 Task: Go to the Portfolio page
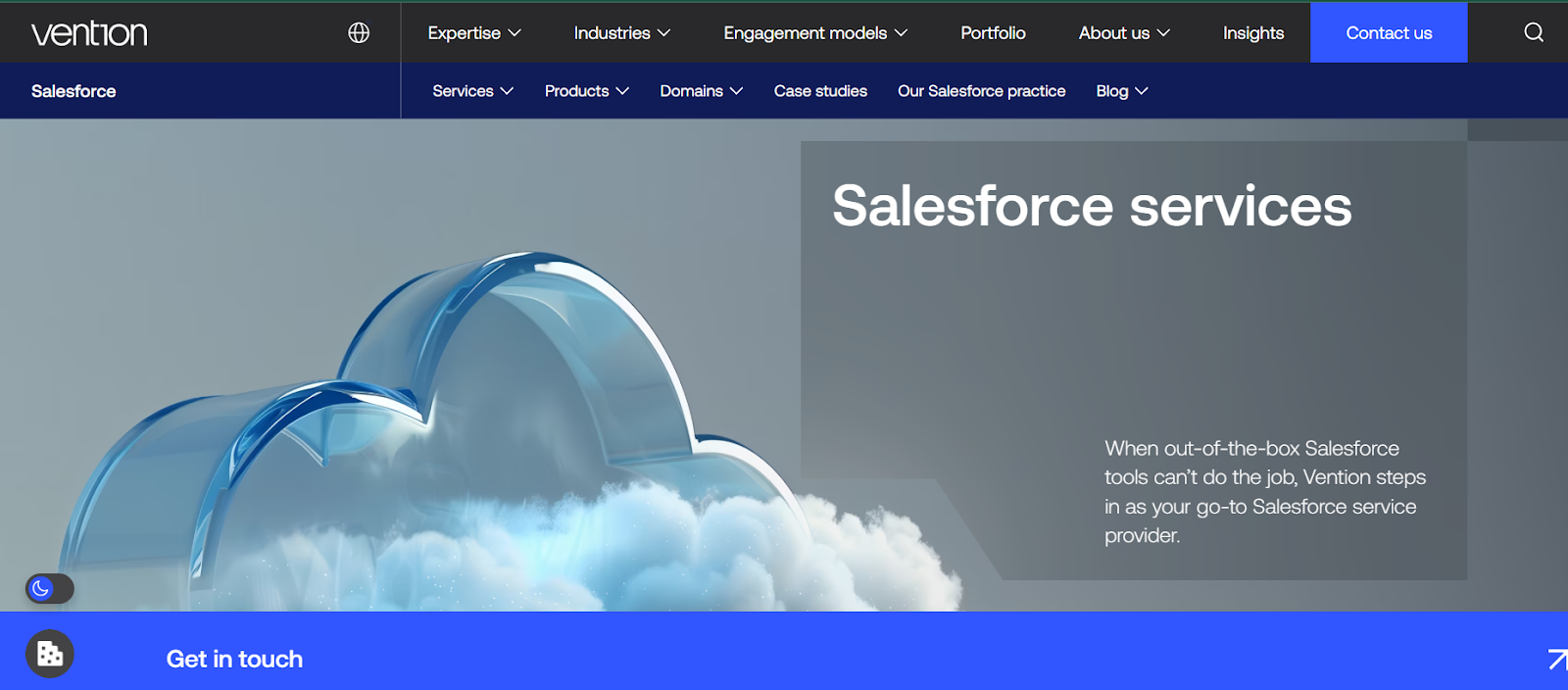click(993, 32)
